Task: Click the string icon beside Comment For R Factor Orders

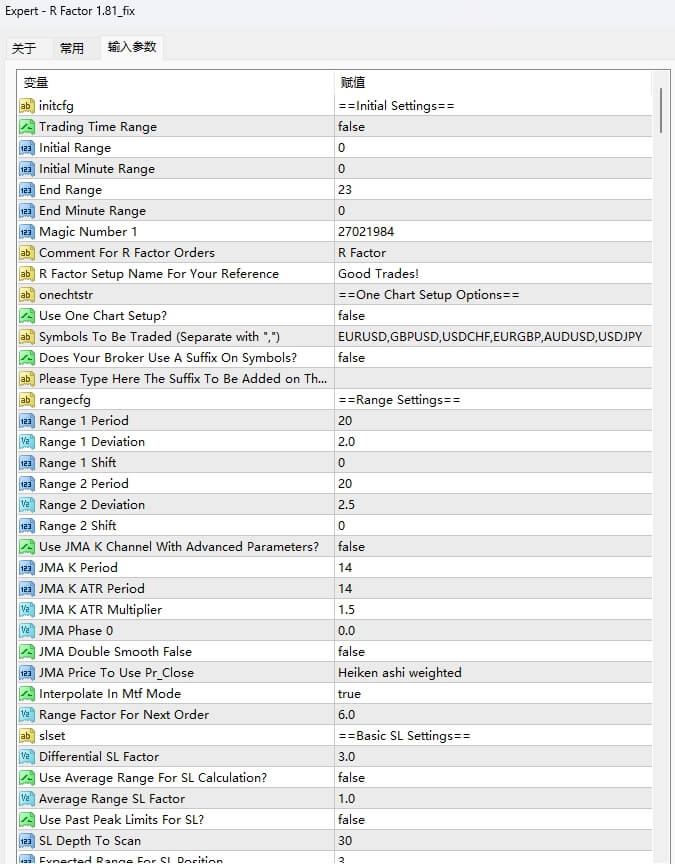Action: tap(26, 253)
